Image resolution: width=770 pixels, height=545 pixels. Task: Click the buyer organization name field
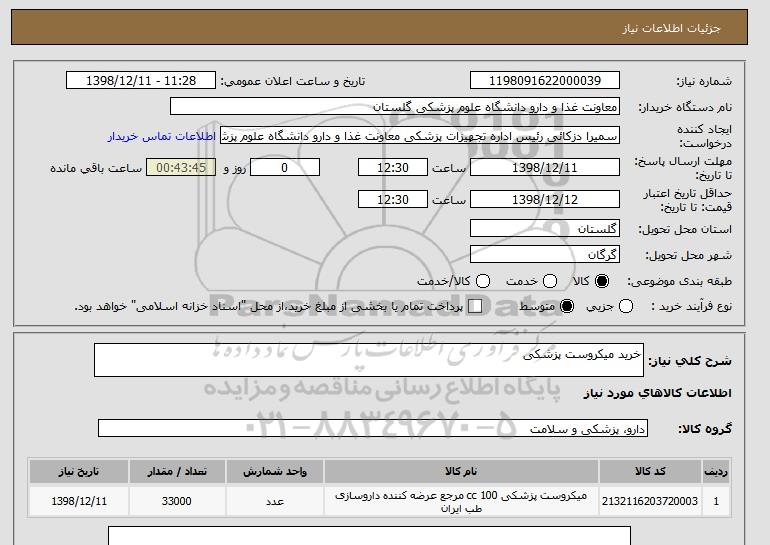(x=395, y=107)
